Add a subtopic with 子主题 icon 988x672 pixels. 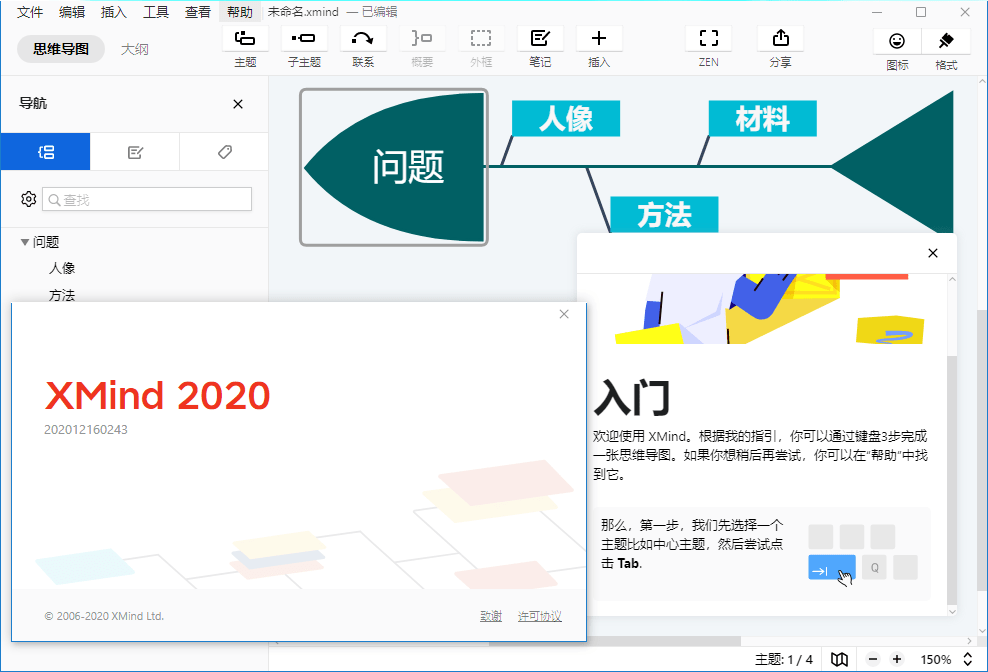click(304, 39)
